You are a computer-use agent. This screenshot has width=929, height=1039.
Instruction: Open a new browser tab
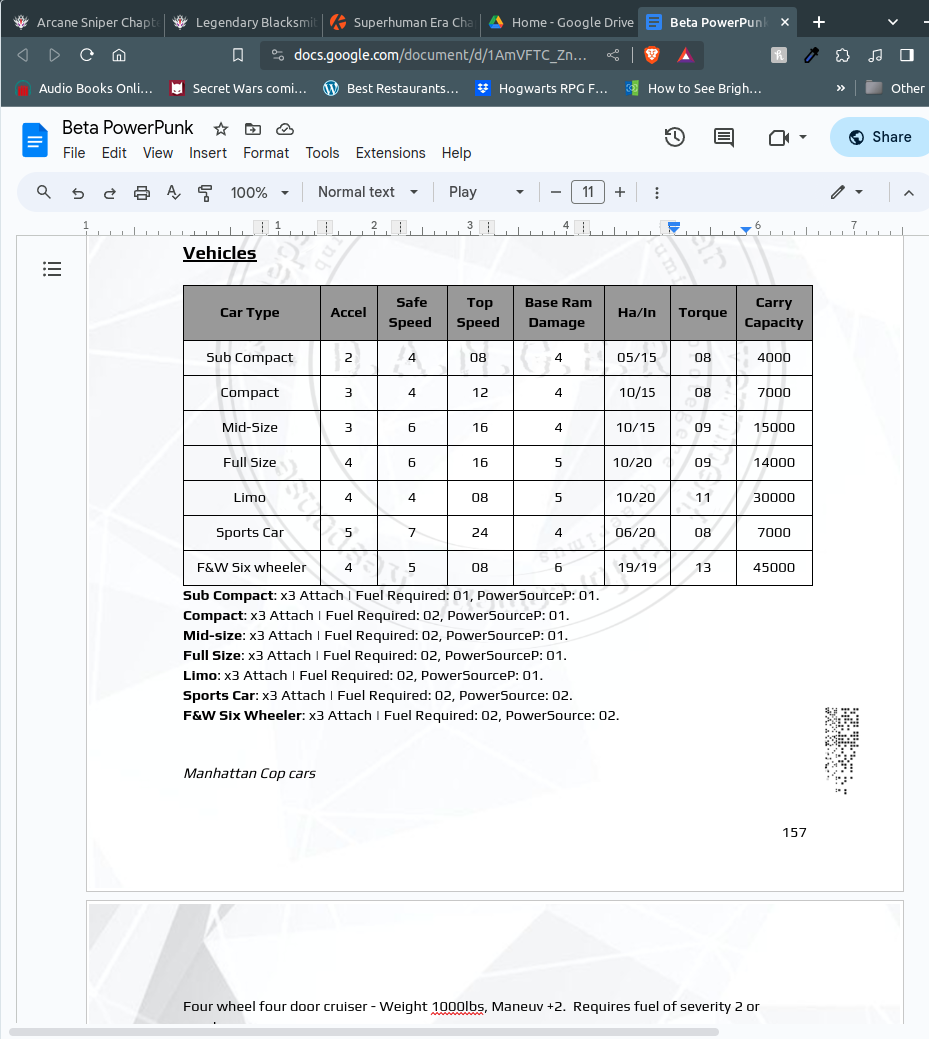[819, 22]
